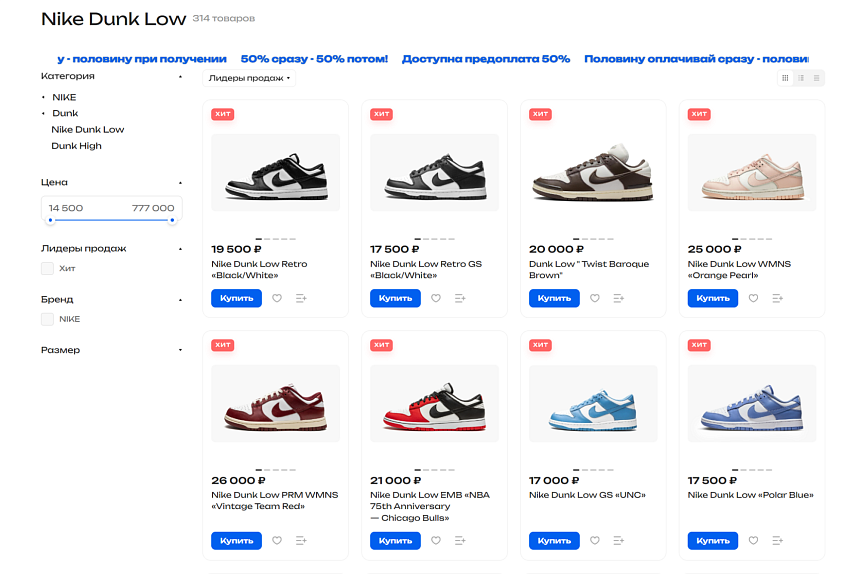Screen dimensions: 860x574
Task: Select the Nike Dunk Low category item
Action: [88, 129]
